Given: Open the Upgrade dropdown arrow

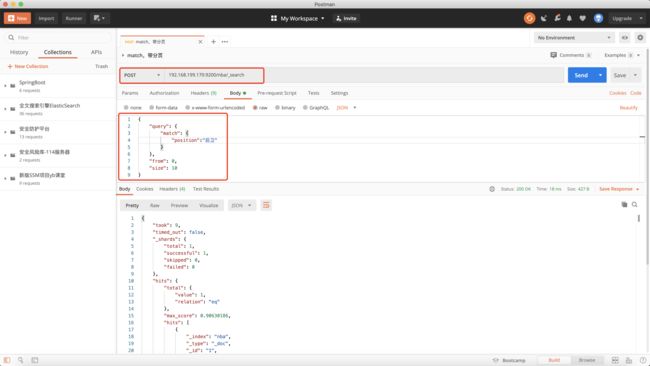Looking at the screenshot, I should 641,18.
